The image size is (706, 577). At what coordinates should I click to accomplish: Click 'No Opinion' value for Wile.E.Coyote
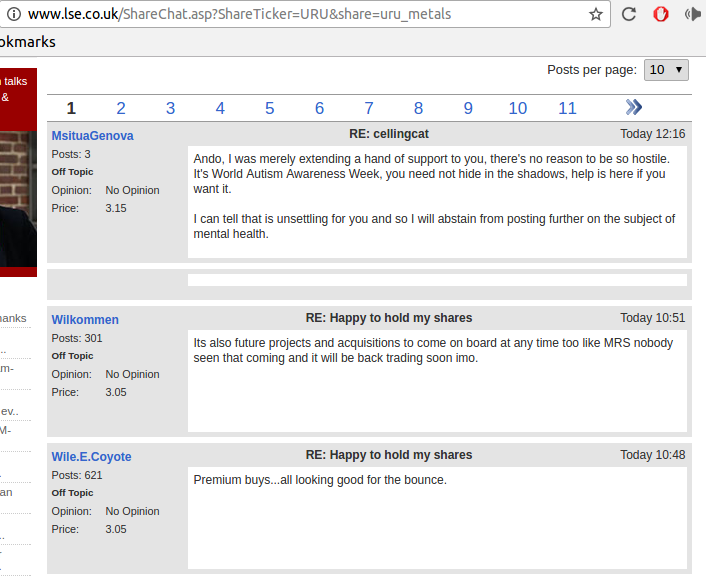point(132,511)
